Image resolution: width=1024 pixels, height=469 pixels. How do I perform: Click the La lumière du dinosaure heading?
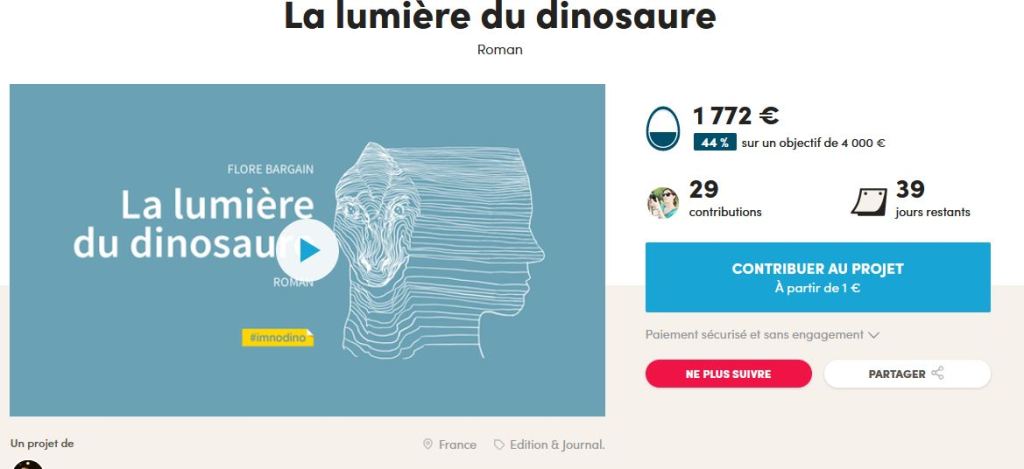click(500, 16)
